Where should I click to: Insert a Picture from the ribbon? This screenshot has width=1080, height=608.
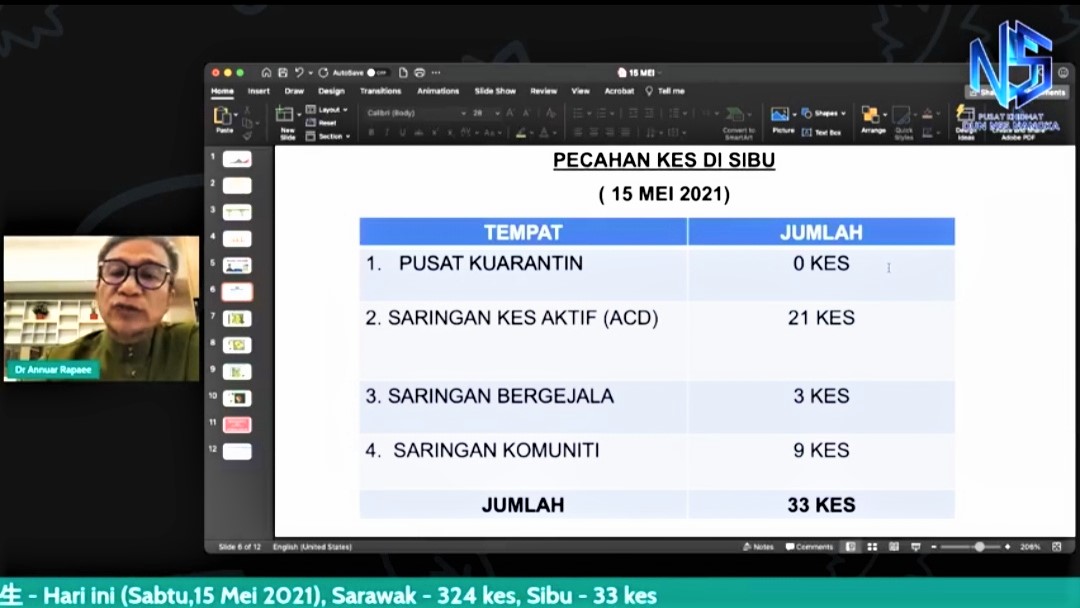coord(782,116)
